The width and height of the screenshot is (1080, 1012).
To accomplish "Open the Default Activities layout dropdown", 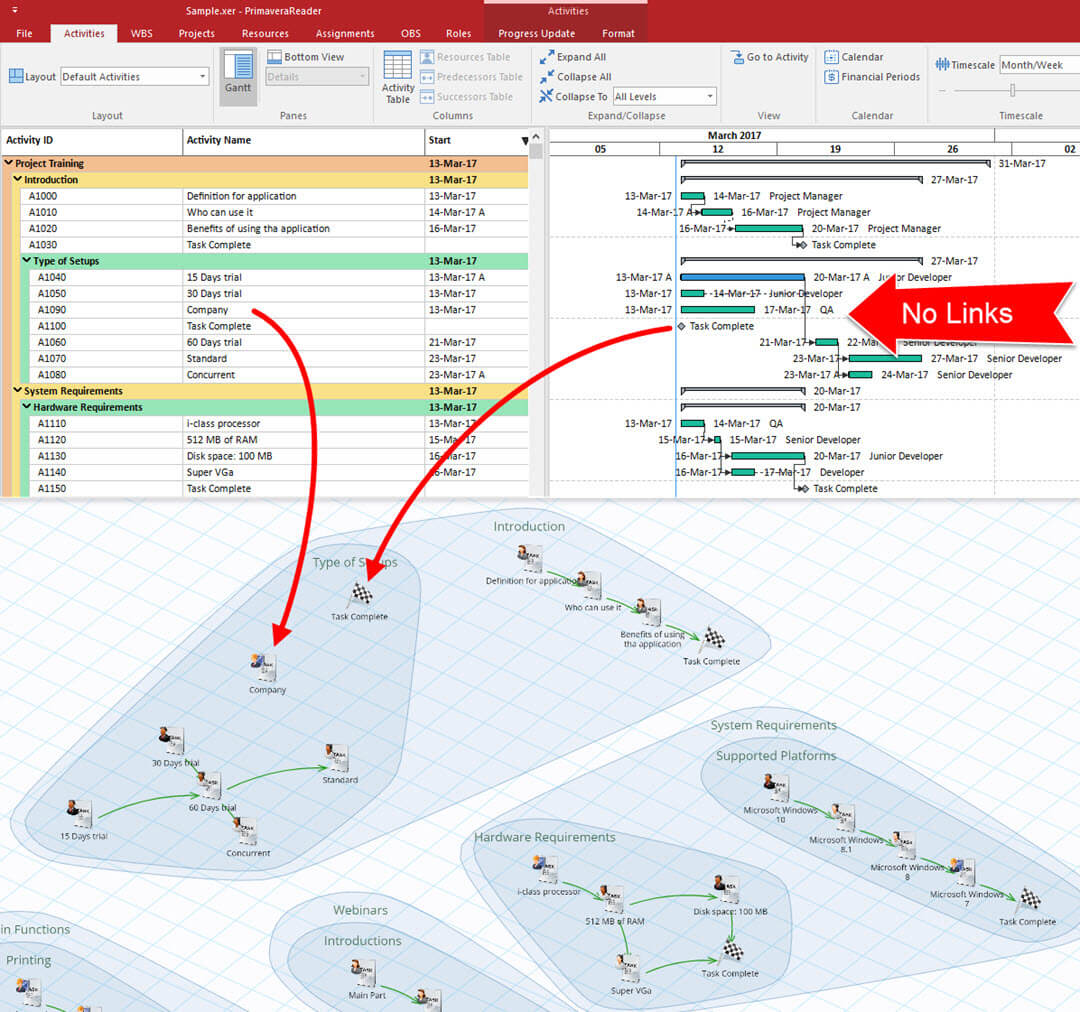I will click(134, 77).
